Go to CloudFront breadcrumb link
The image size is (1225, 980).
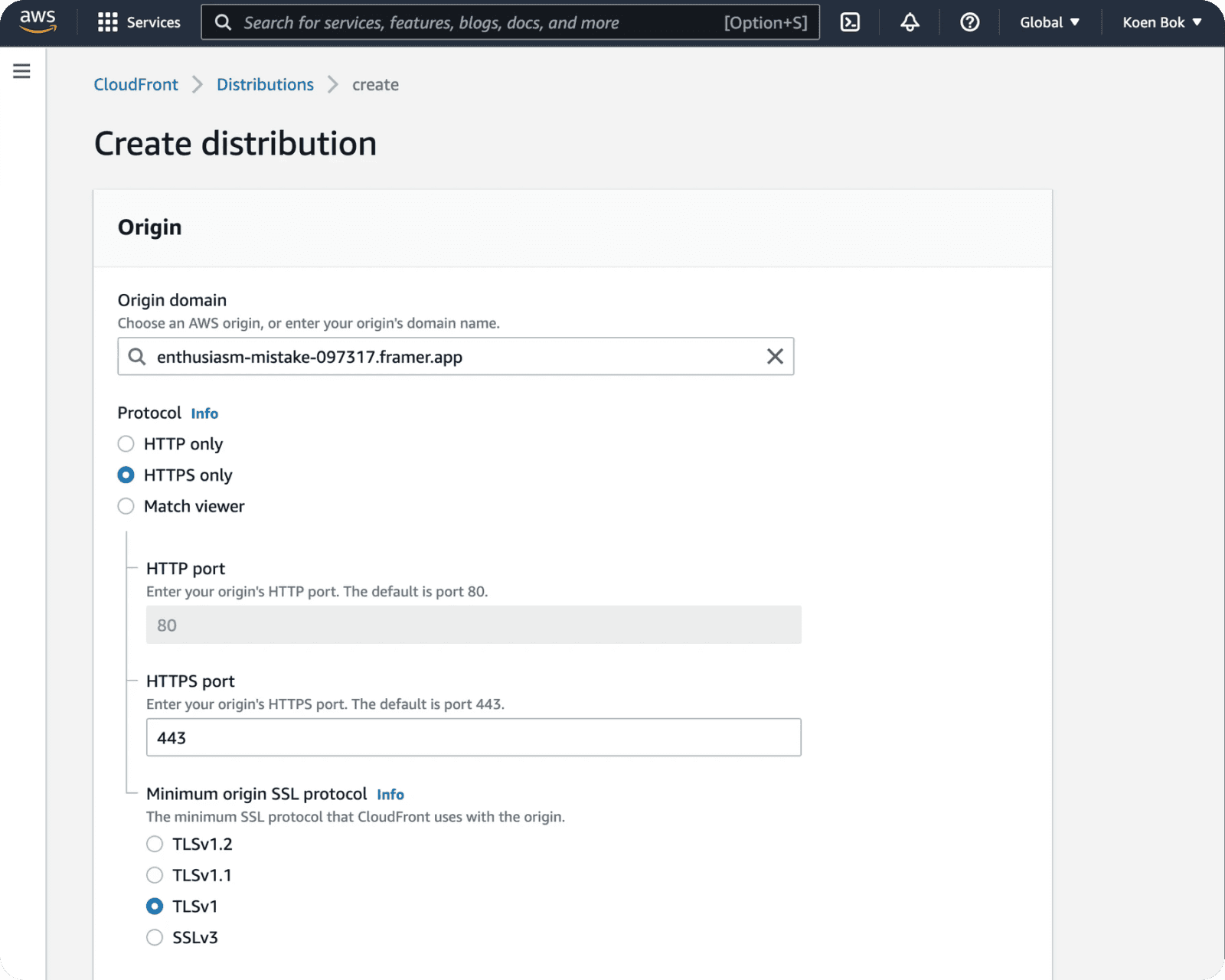pyautogui.click(x=136, y=84)
